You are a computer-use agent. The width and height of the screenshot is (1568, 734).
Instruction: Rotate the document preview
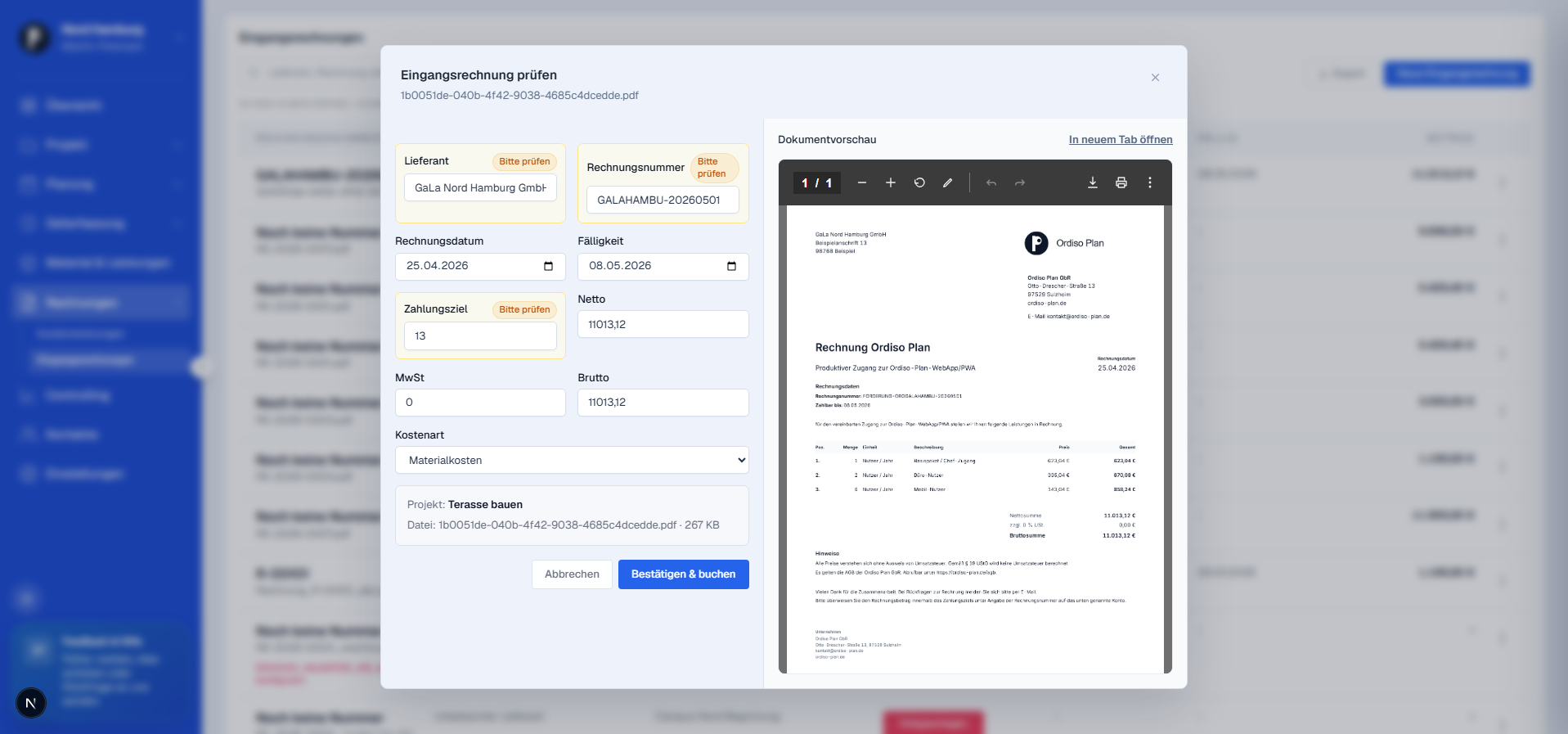[x=919, y=182]
